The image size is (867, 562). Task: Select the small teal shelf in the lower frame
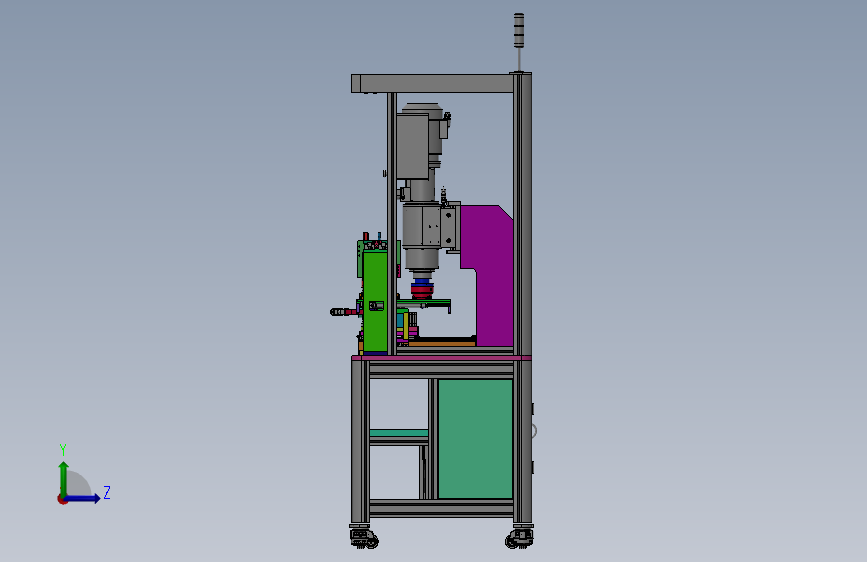(399, 433)
